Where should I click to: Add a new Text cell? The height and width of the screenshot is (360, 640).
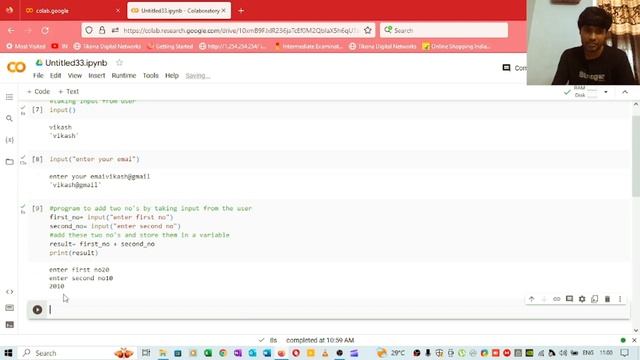pos(69,91)
